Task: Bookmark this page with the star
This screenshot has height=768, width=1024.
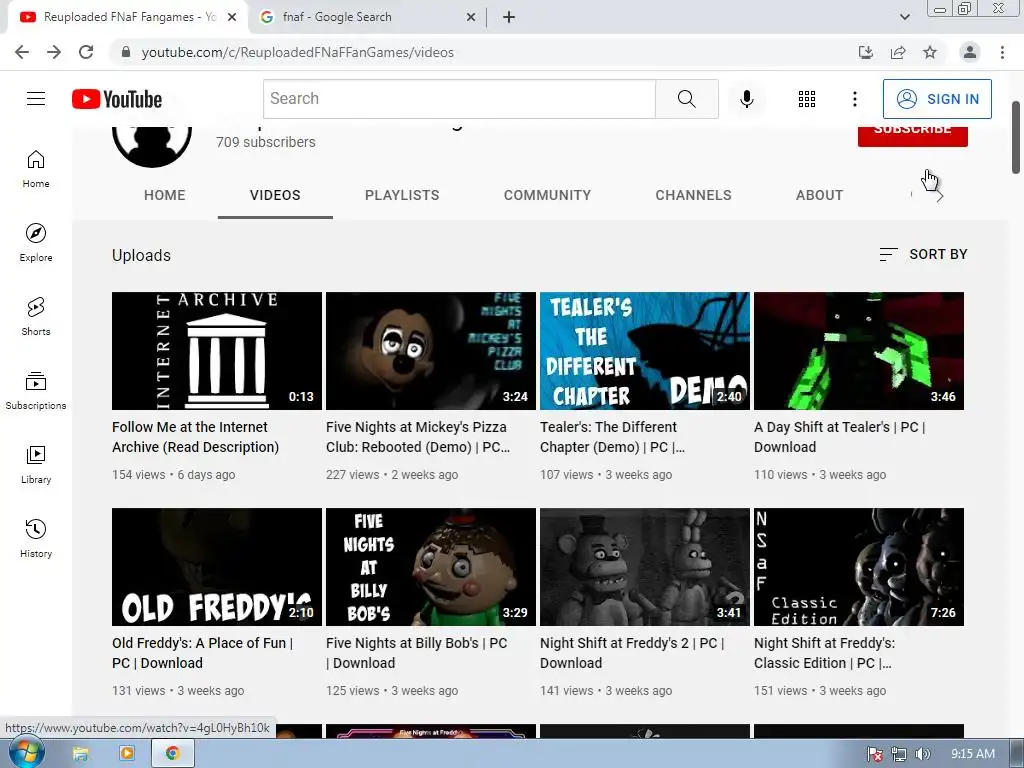Action: pos(930,52)
